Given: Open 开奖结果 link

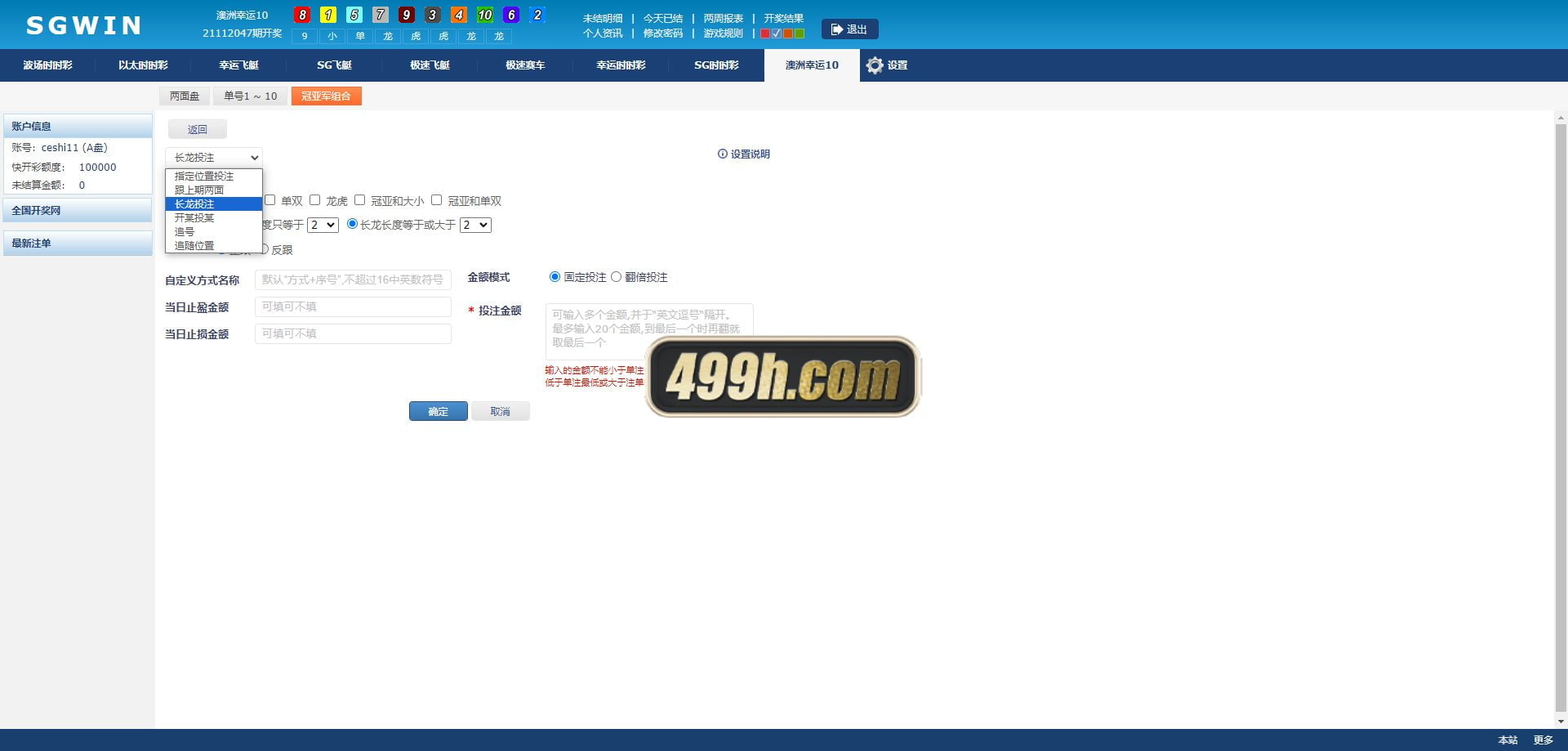Looking at the screenshot, I should point(783,18).
